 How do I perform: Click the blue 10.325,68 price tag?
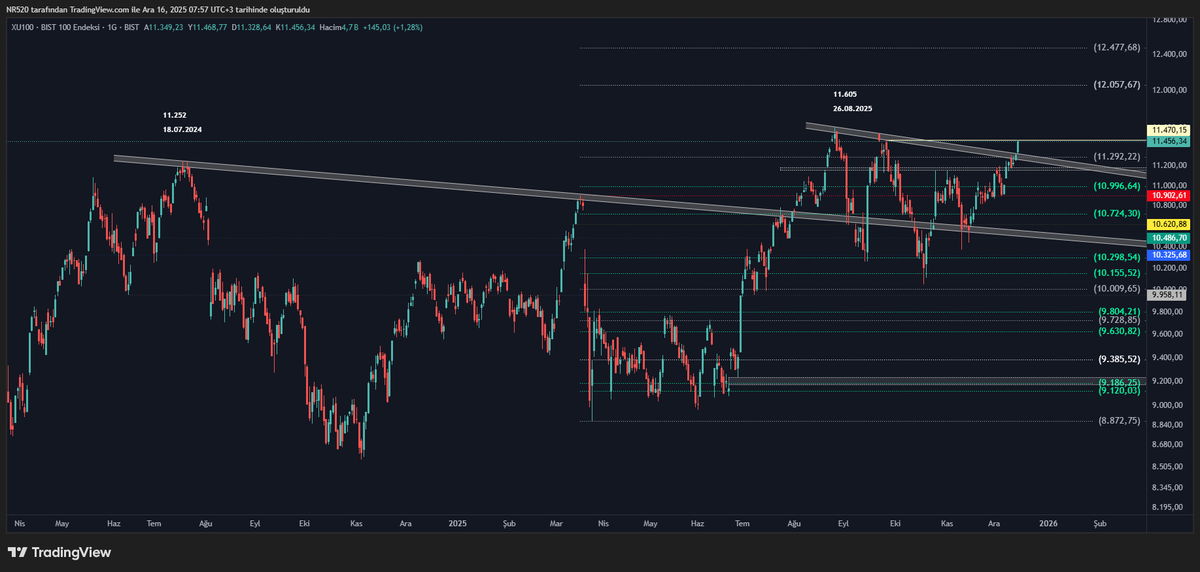click(1168, 255)
